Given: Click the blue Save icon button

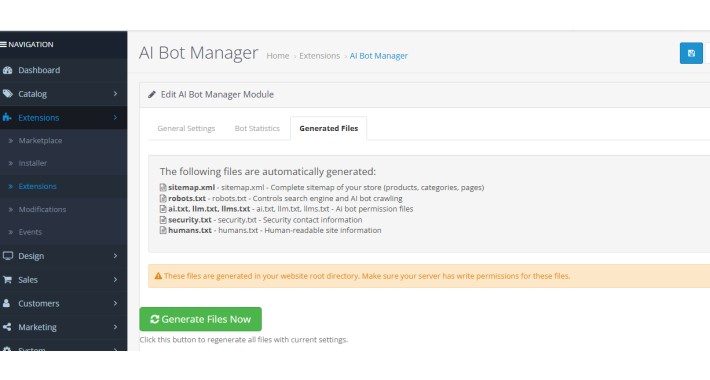Looking at the screenshot, I should (x=691, y=53).
